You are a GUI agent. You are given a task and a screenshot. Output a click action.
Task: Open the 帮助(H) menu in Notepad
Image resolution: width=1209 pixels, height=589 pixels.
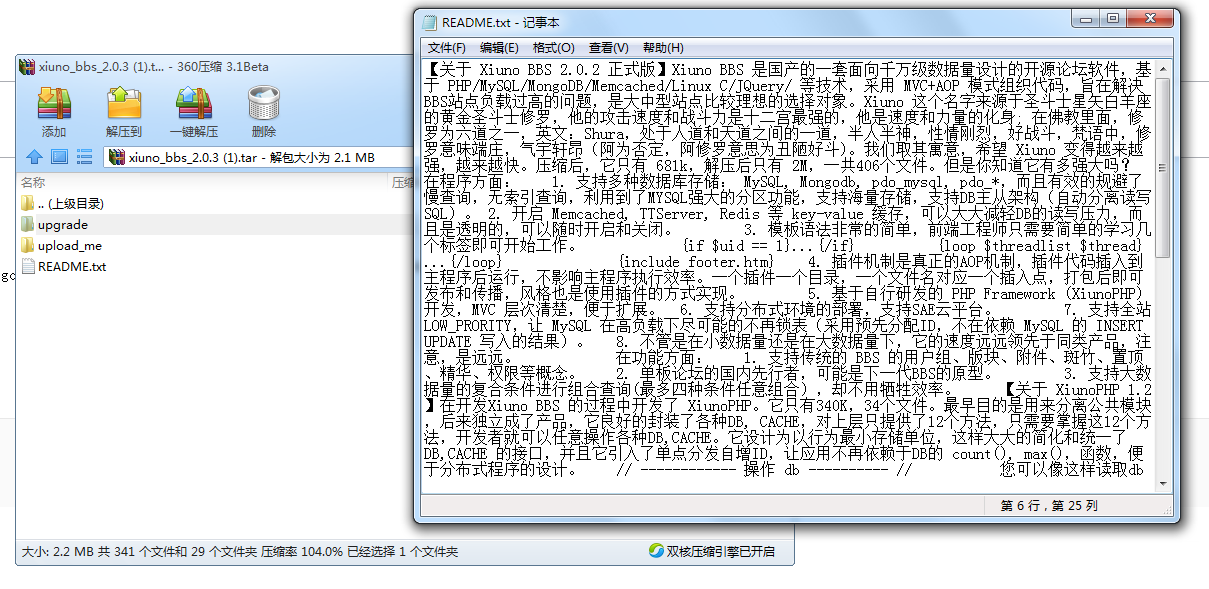(x=663, y=47)
